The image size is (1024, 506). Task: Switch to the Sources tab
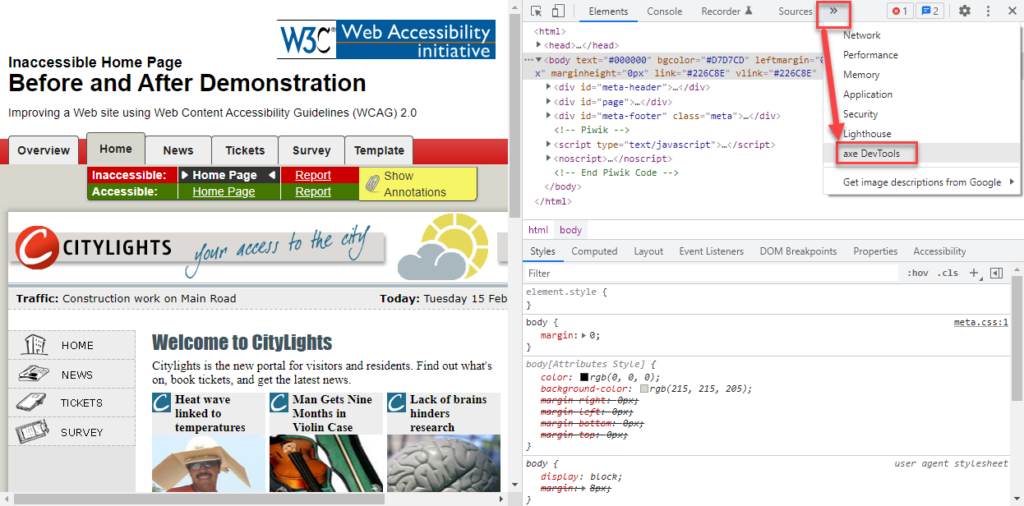[795, 11]
